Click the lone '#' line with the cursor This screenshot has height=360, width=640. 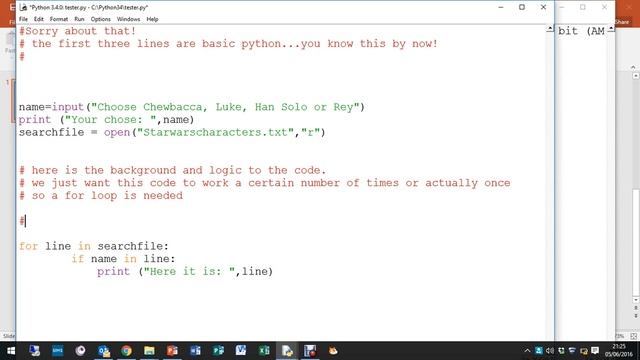(x=22, y=221)
